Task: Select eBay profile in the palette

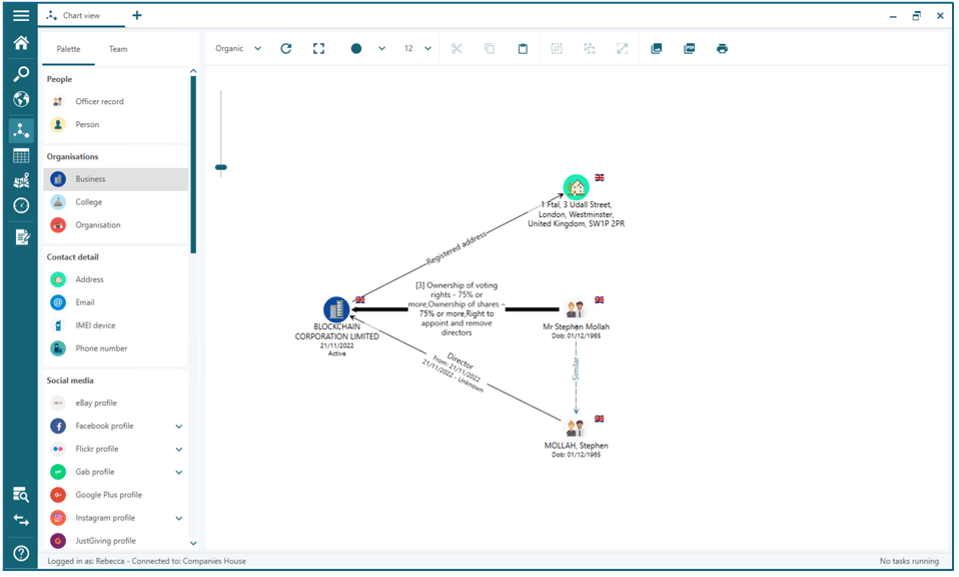Action: pyautogui.click(x=116, y=403)
